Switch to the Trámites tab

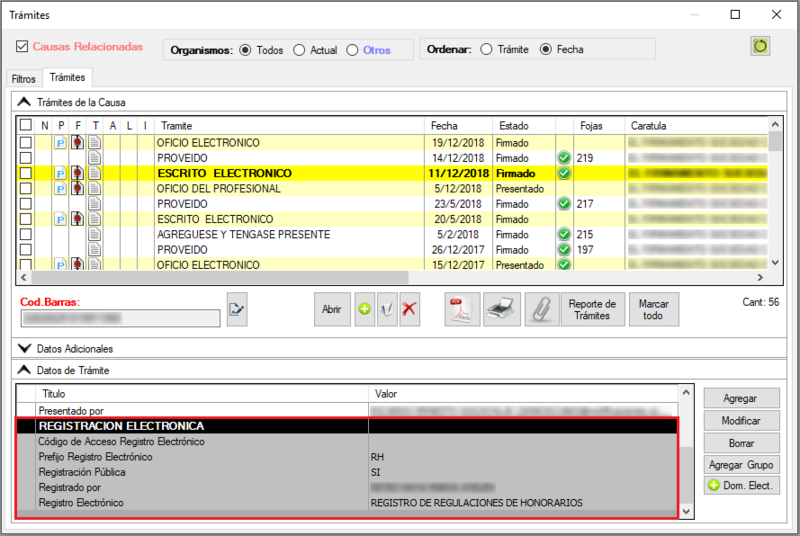[67, 77]
